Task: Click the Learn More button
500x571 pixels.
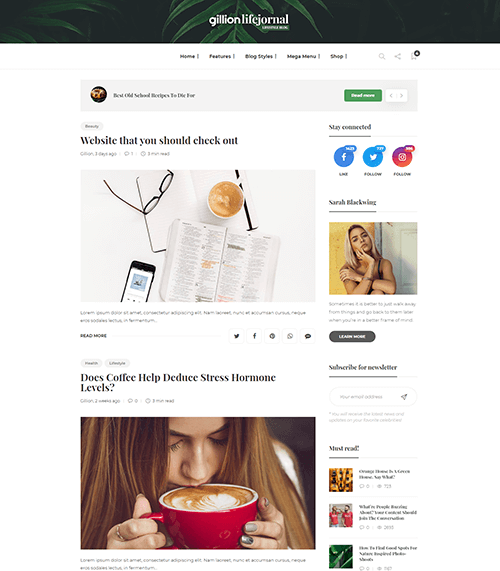Action: 352,336
